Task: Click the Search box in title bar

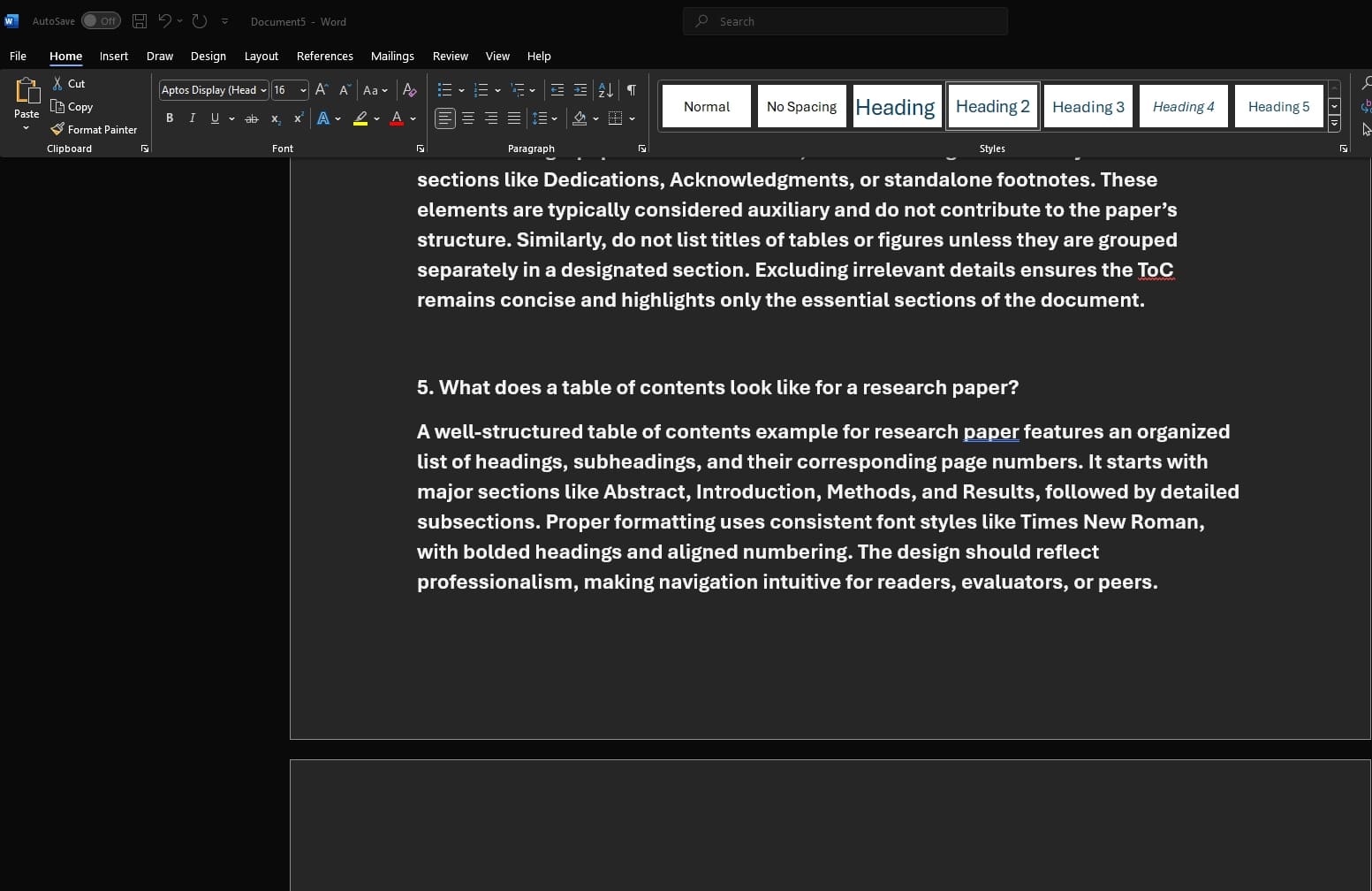Action: click(x=845, y=21)
